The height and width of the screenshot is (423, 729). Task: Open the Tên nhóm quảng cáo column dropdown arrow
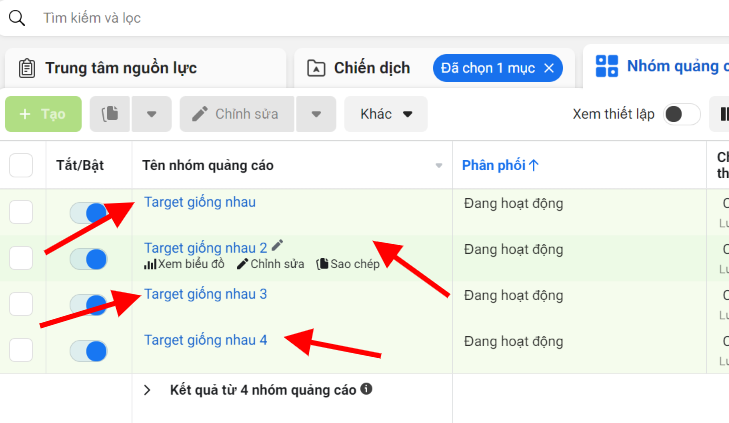[x=438, y=165]
